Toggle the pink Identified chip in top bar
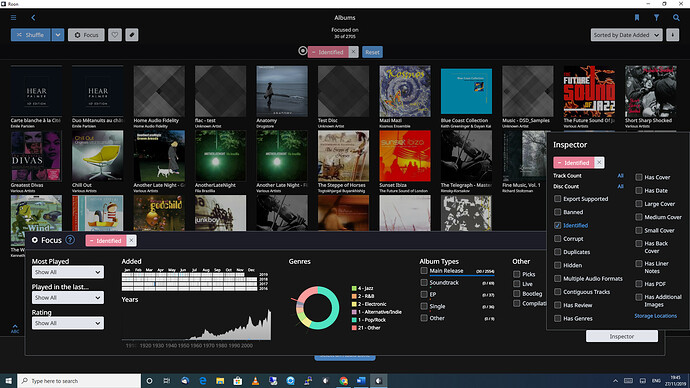Screen dimensions: 690x388 click(x=328, y=52)
